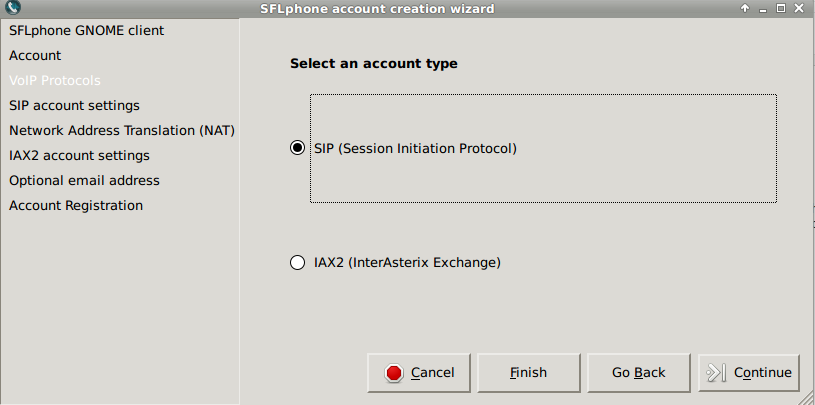Click the arrow icon on Continue button
Screen dimensions: 815x405
click(716, 373)
